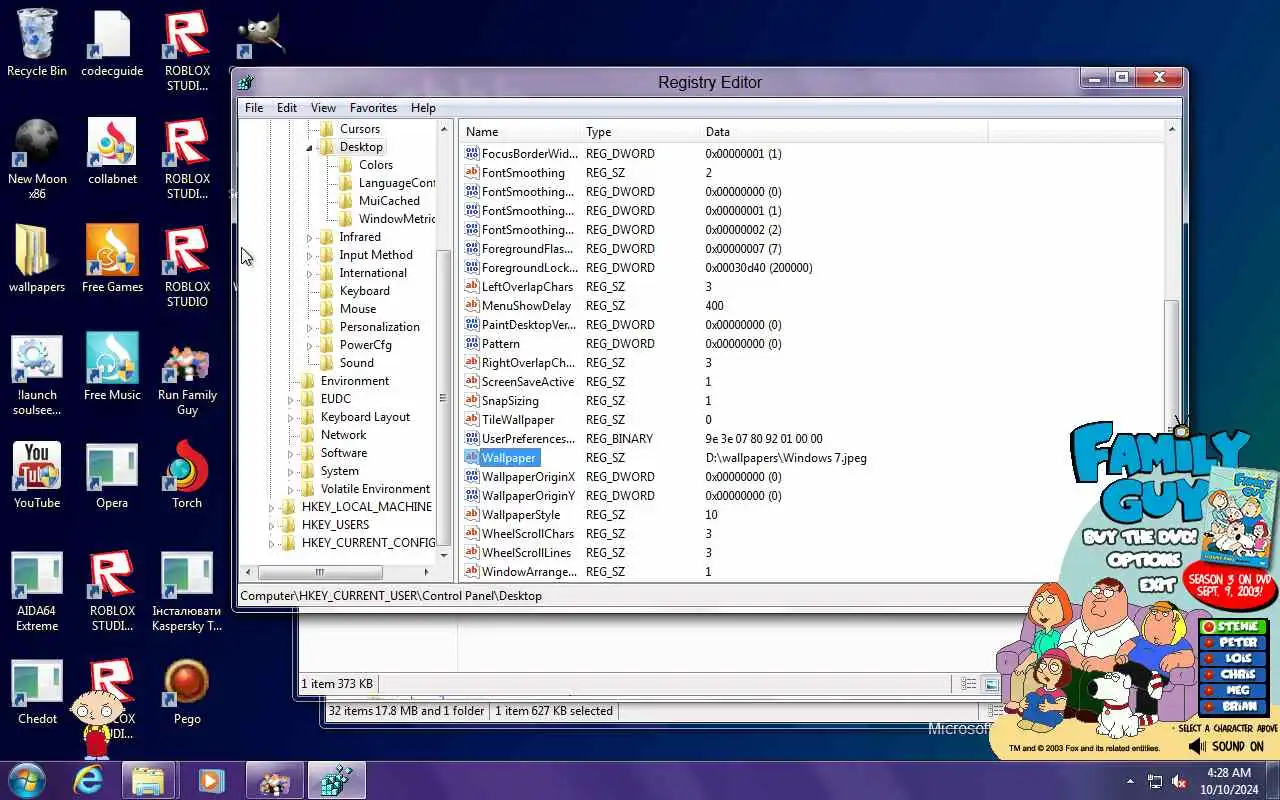Launch the Torch browser shortcut
The image size is (1280, 800).
[x=187, y=475]
